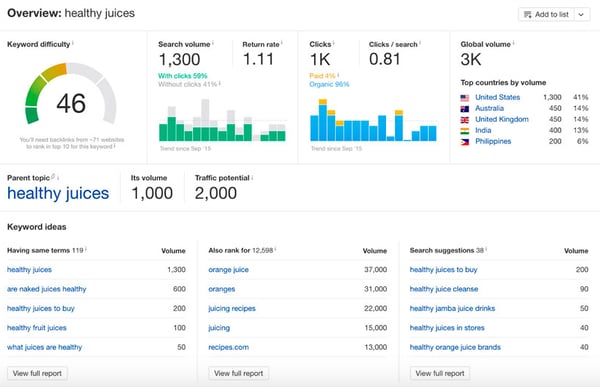This screenshot has height=387, width=600.
Task: Open the 'healthy orange juice brands' suggestion
Action: point(455,347)
